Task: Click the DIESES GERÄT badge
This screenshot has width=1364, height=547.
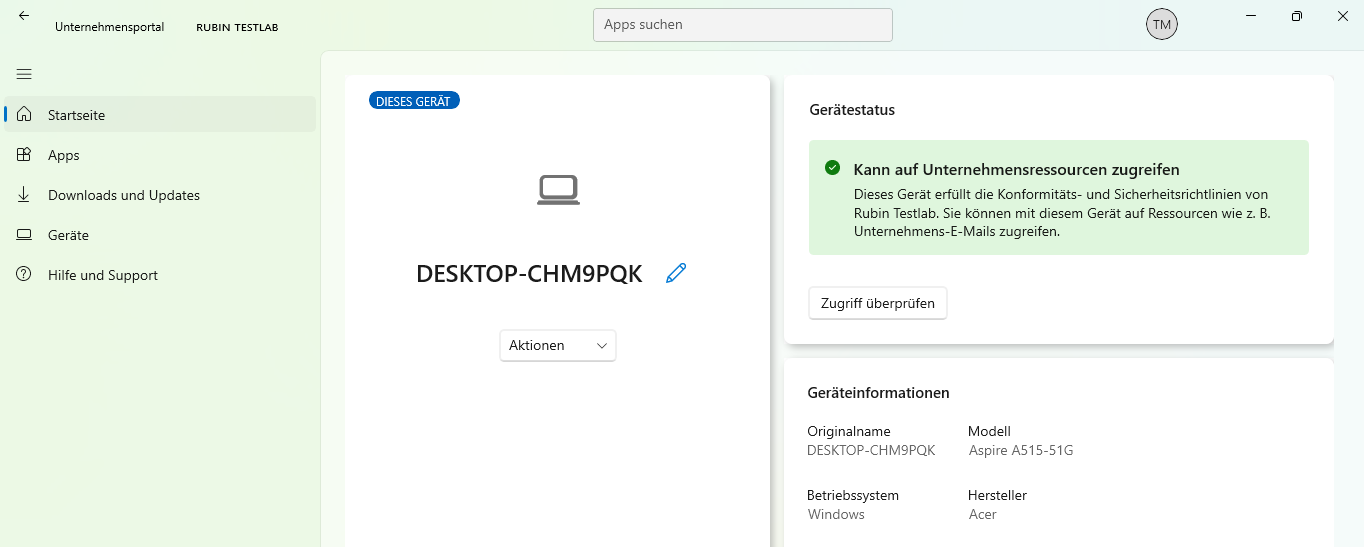Action: pyautogui.click(x=414, y=101)
